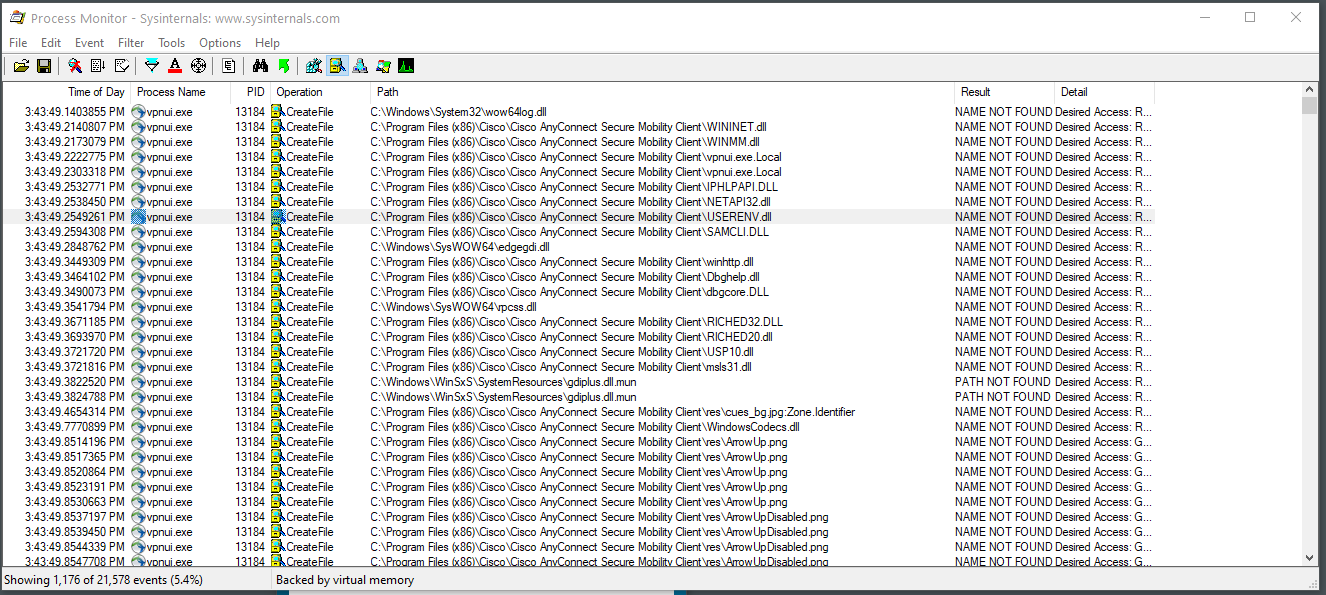The height and width of the screenshot is (595, 1326).
Task: Open the Highlight dialog from the red A icon
Action: point(175,66)
